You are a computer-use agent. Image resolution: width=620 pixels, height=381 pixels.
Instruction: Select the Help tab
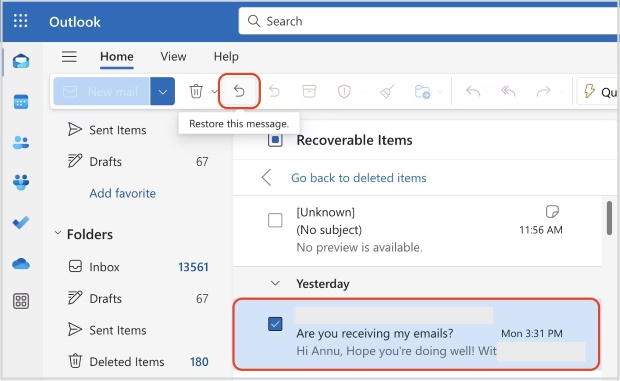226,57
